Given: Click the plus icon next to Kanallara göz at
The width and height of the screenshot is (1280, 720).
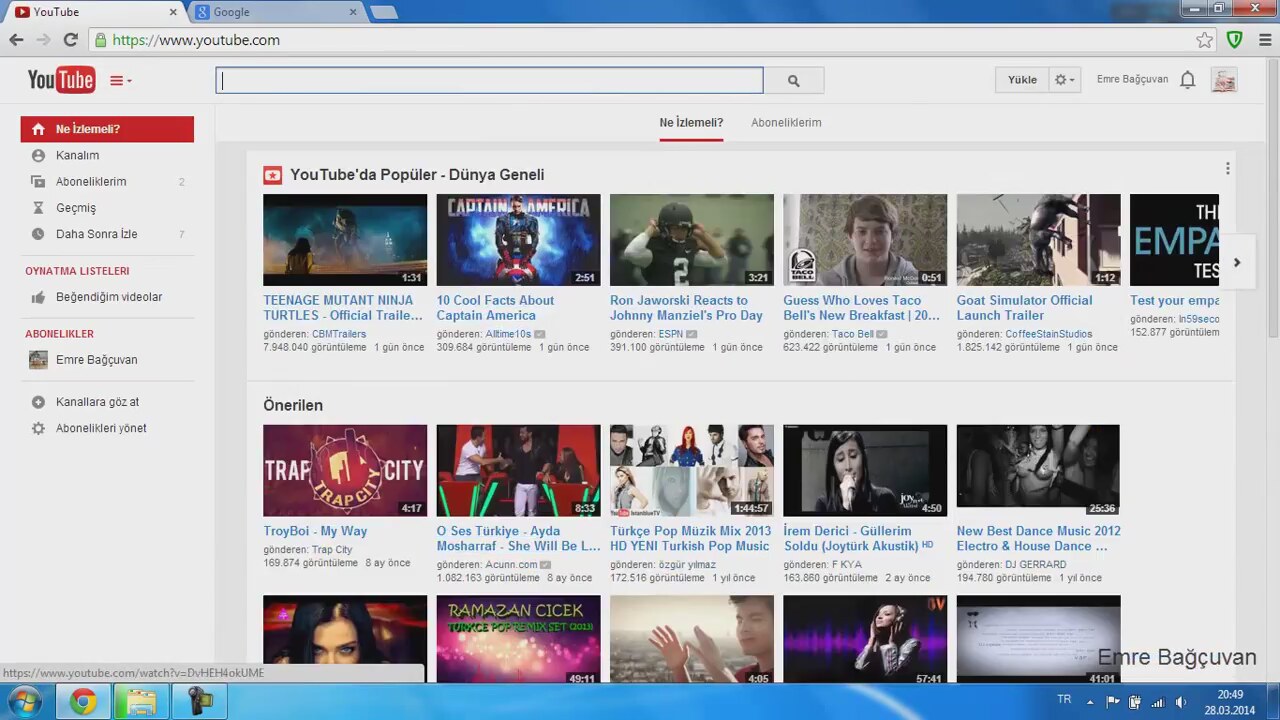Looking at the screenshot, I should [x=38, y=402].
